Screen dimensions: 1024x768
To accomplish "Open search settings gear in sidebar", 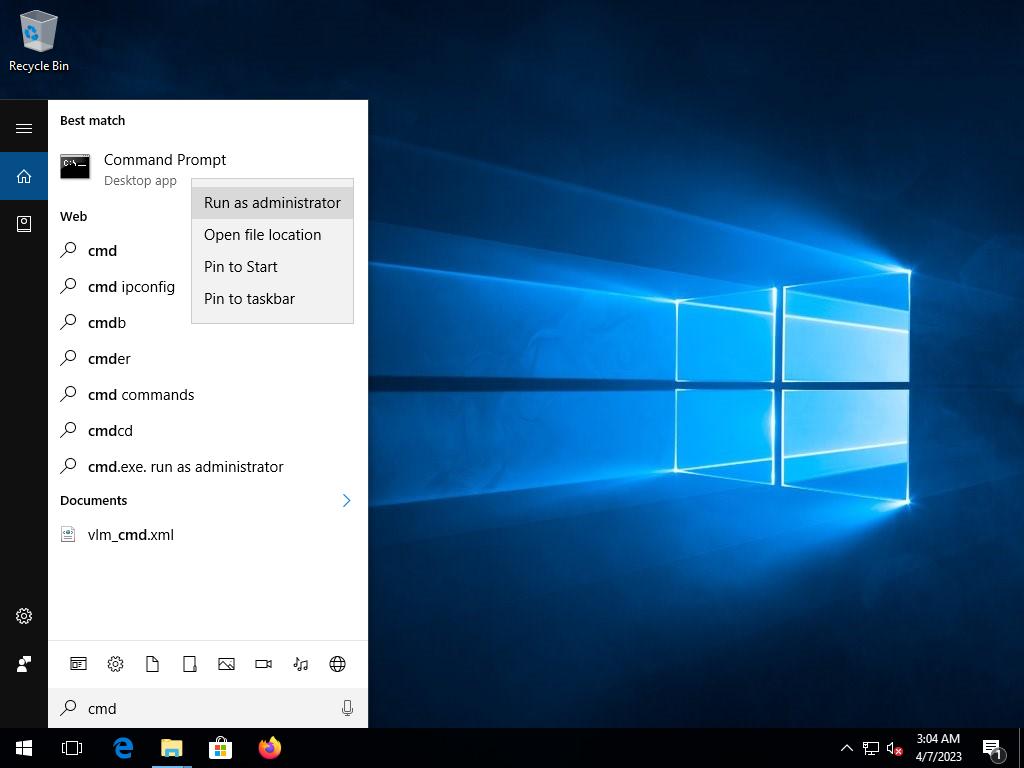I will tap(24, 616).
